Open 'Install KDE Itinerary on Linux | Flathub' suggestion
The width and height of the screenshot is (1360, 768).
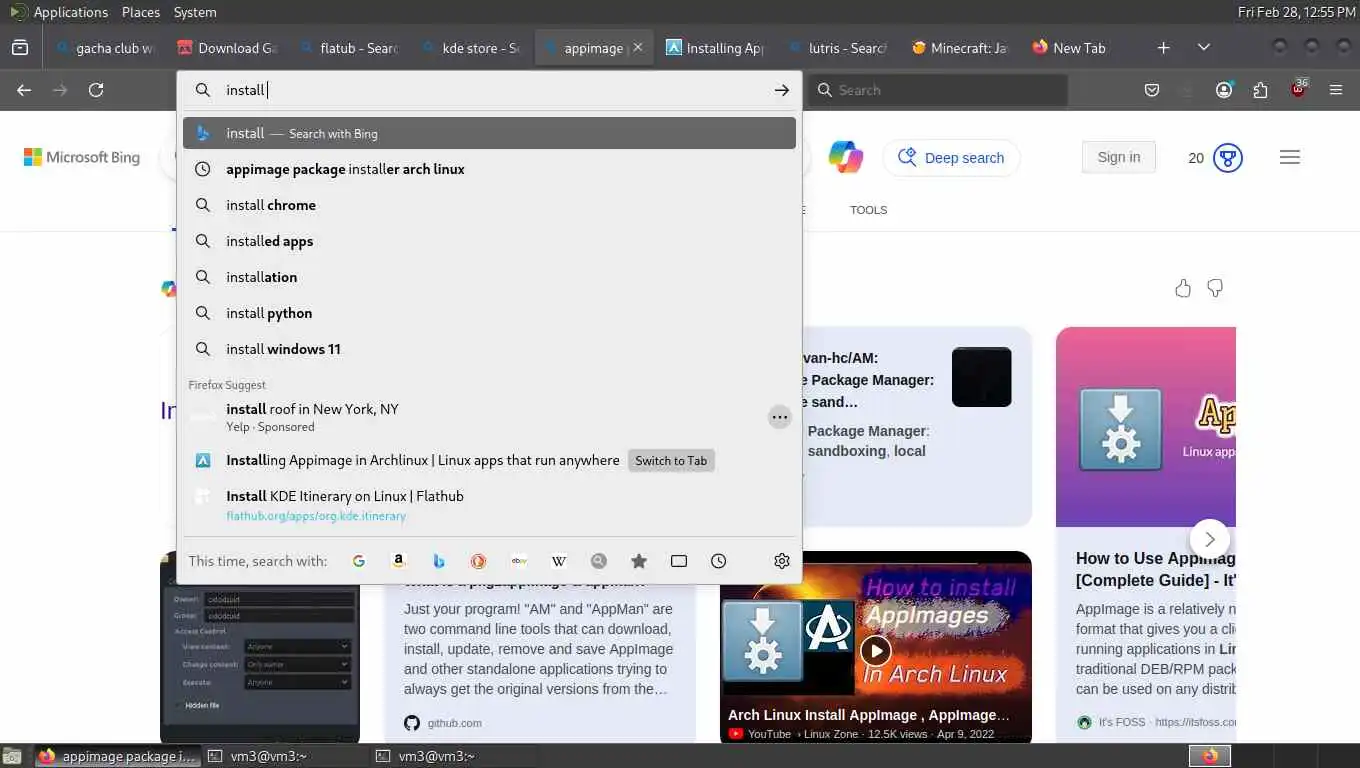(489, 505)
